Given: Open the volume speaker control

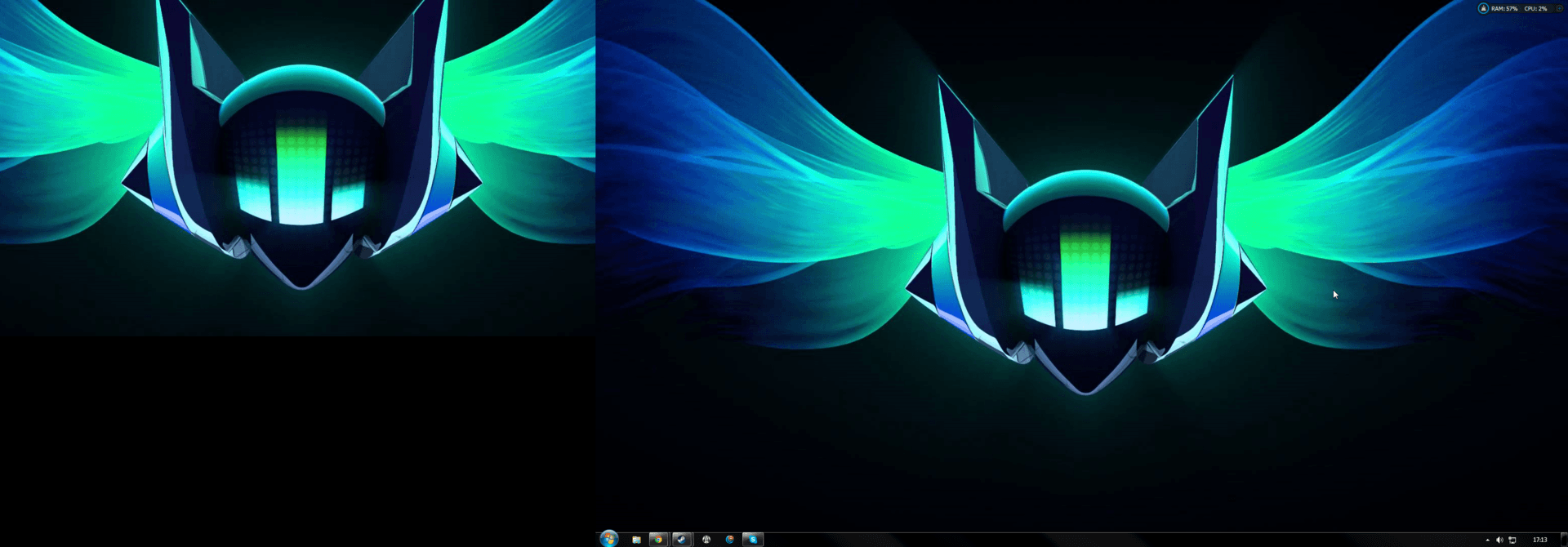Looking at the screenshot, I should click(1499, 540).
